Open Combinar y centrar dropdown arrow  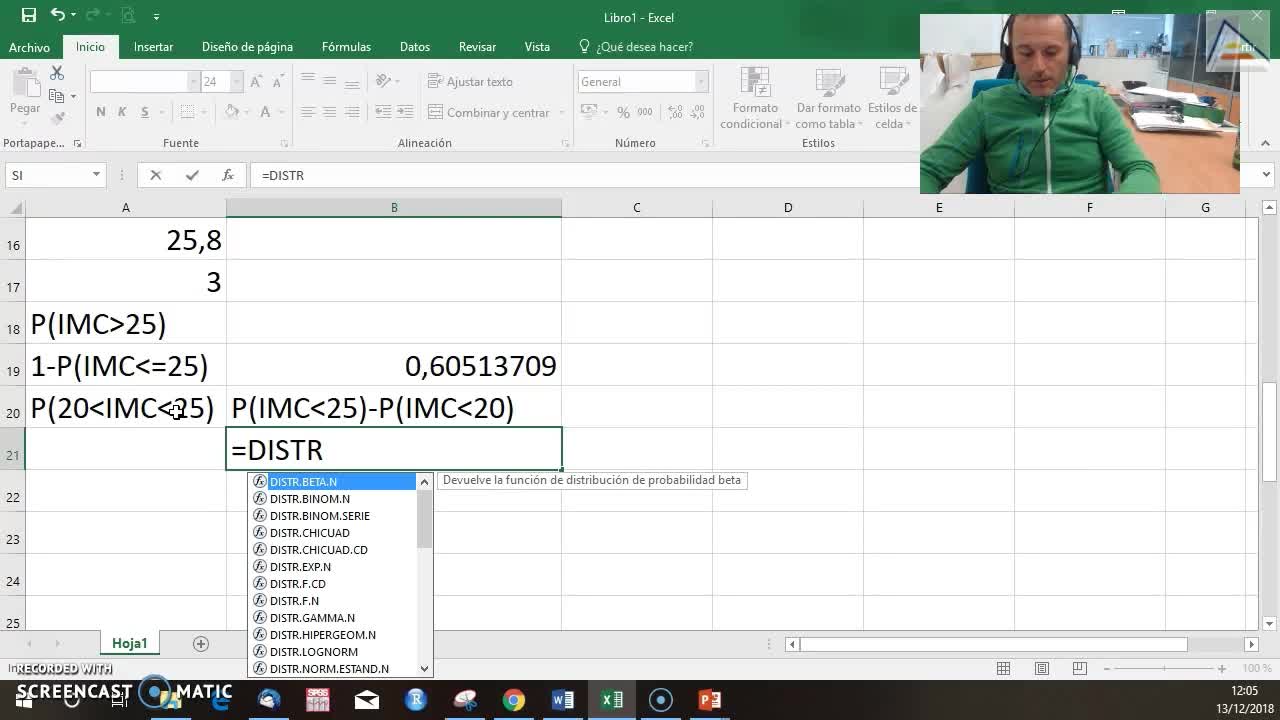[x=561, y=113]
